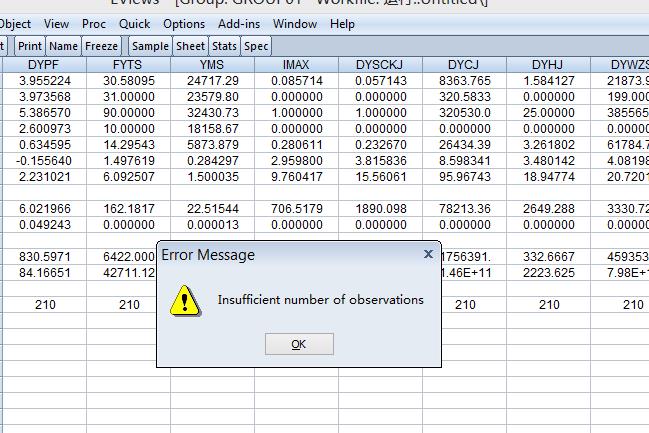Click cell value 0.634595
This screenshot has height=433, width=649.
[x=45, y=145]
